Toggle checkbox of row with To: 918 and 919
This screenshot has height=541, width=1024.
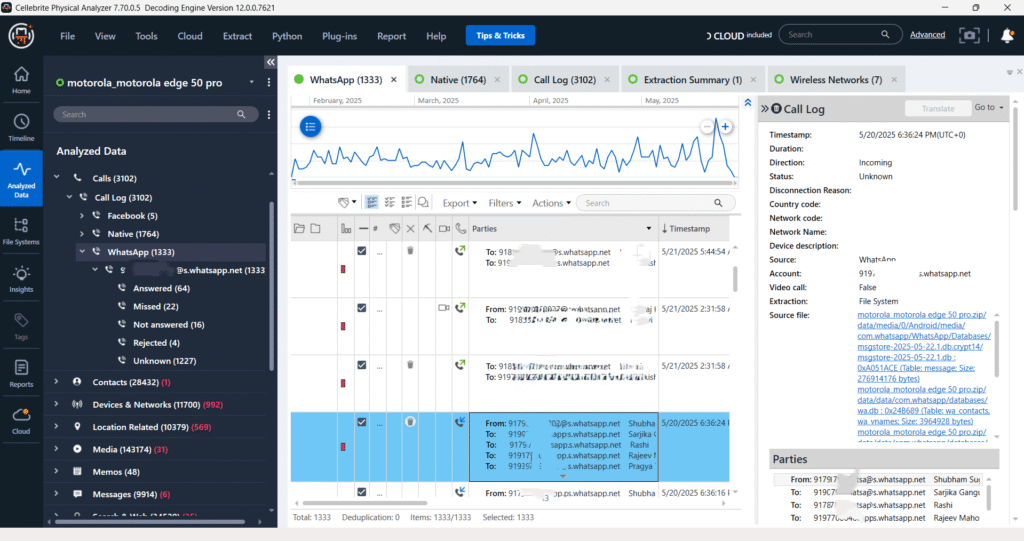[362, 365]
